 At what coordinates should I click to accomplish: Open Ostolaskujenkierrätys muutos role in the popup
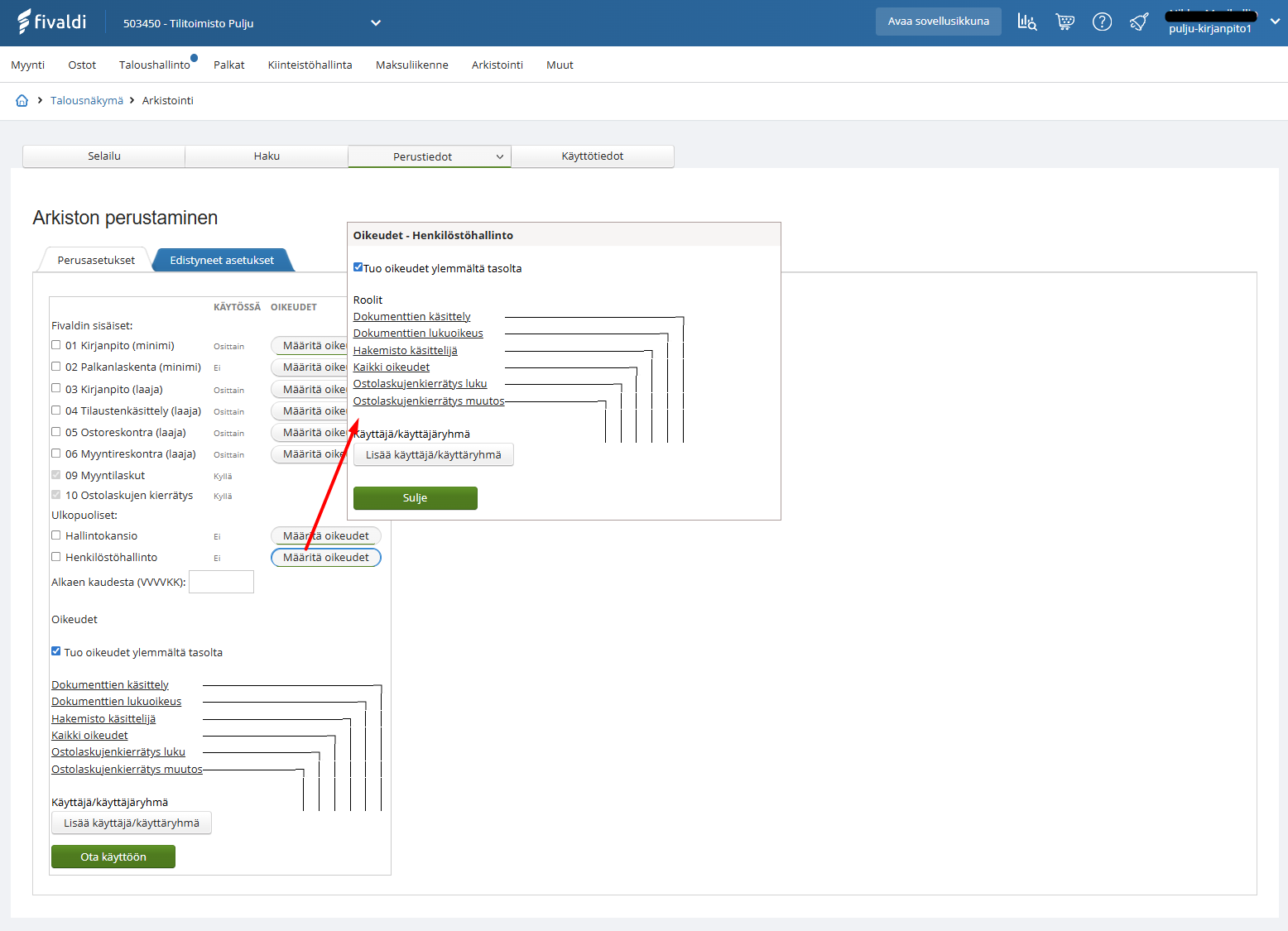coord(429,401)
